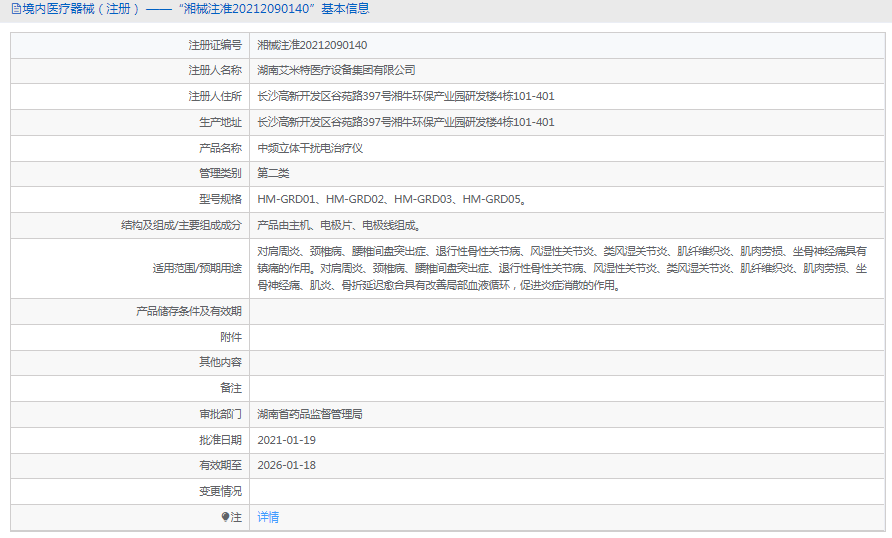The width and height of the screenshot is (892, 538).
Task: Click the 注册人住所 address value
Action: click(406, 96)
